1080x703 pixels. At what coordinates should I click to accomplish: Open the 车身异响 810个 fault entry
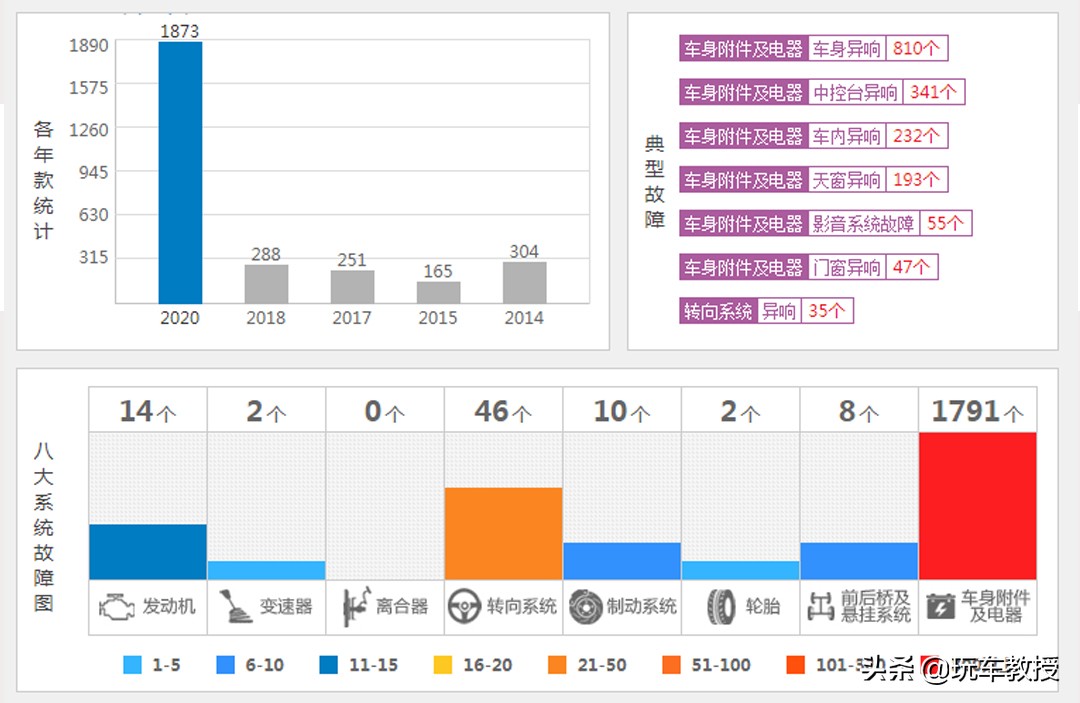[813, 48]
